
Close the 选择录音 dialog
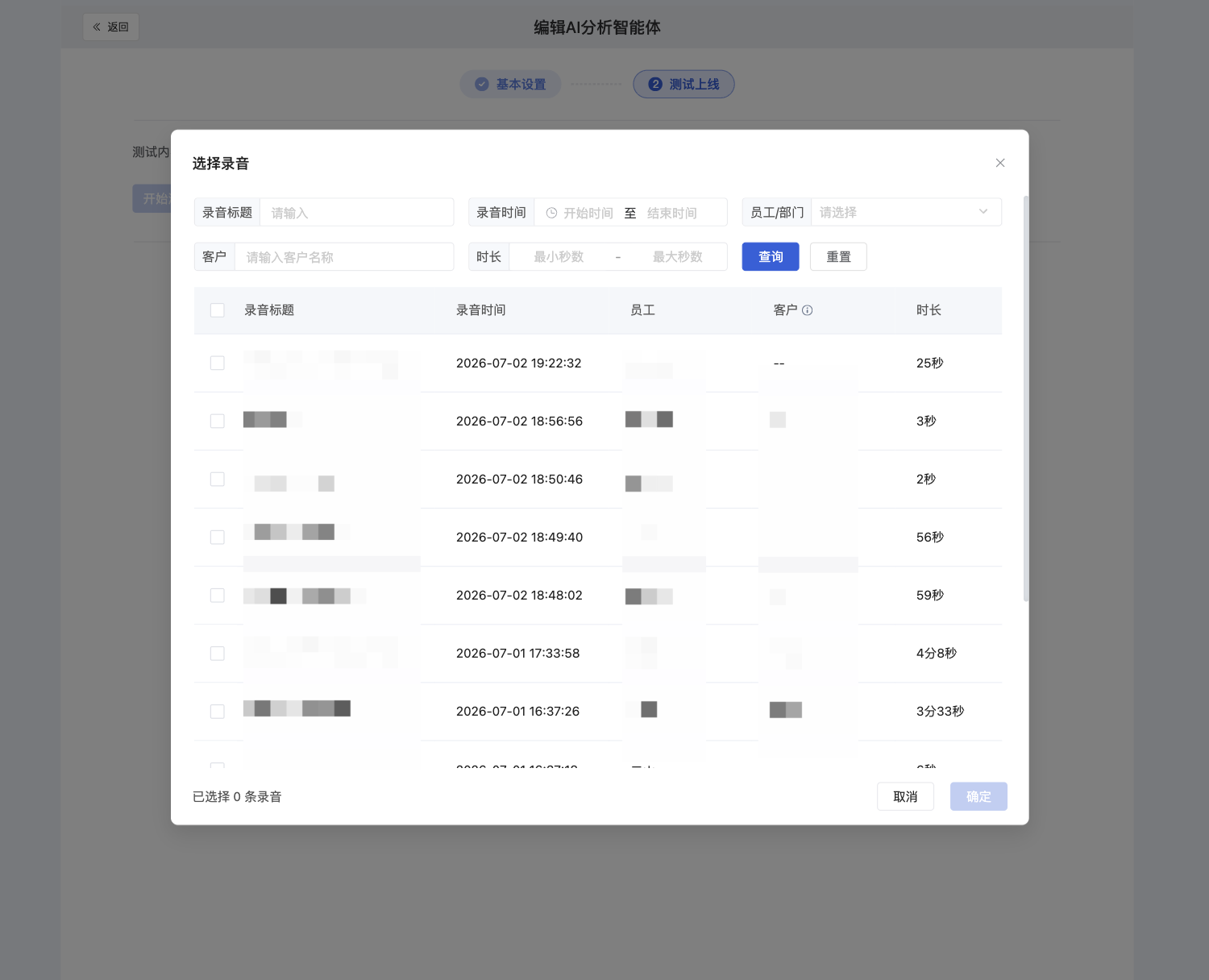pyautogui.click(x=1000, y=163)
